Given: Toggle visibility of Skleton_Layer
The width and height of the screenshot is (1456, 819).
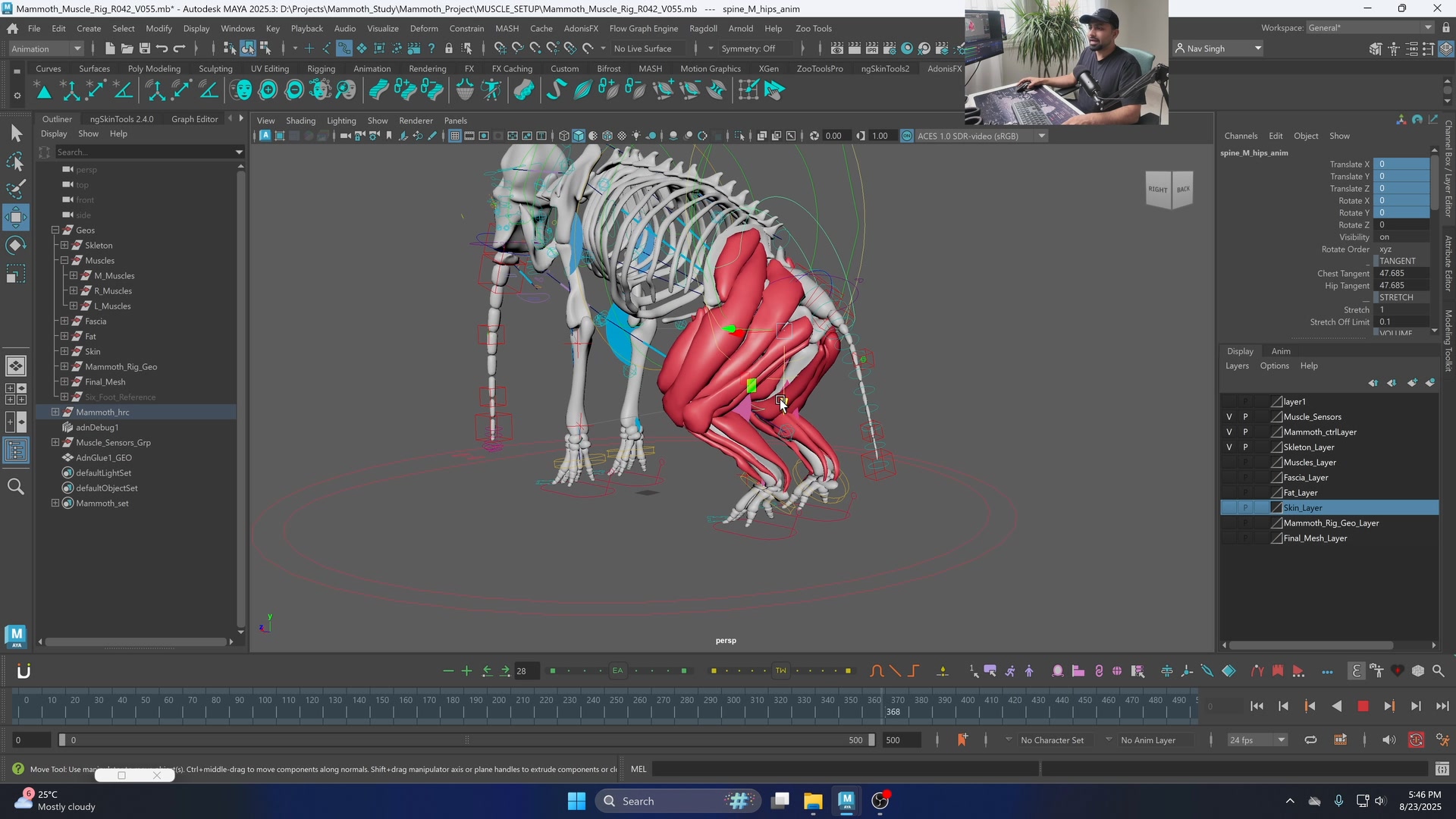Looking at the screenshot, I should coord(1229,447).
